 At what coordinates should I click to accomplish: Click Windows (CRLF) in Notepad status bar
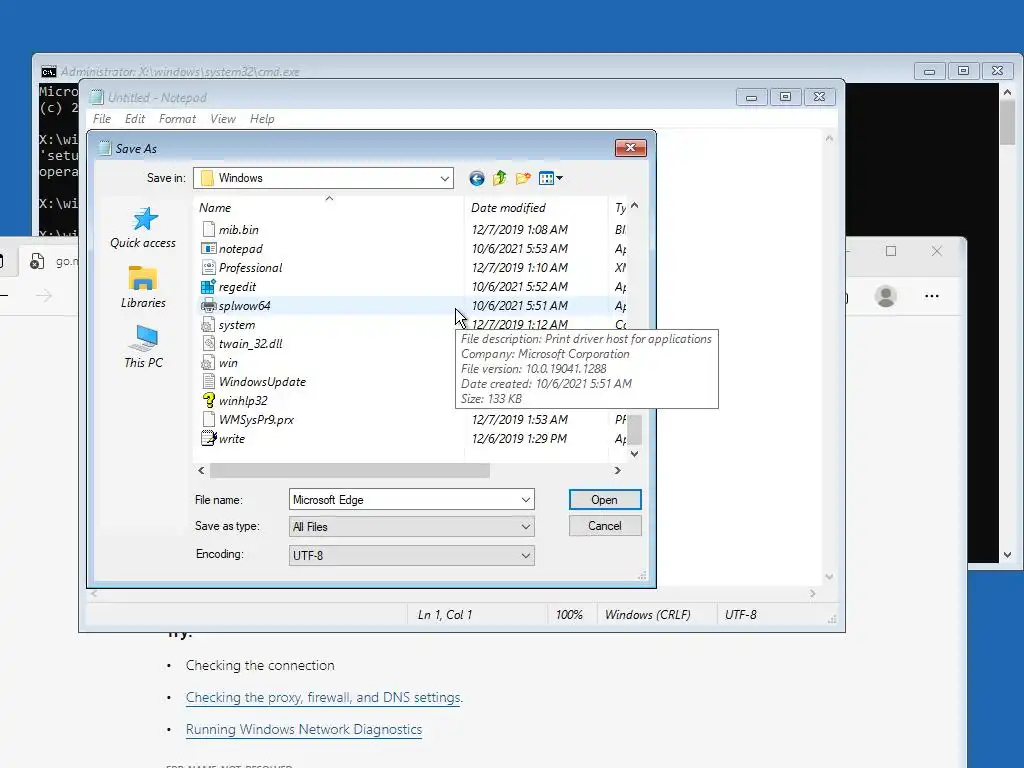coord(647,615)
